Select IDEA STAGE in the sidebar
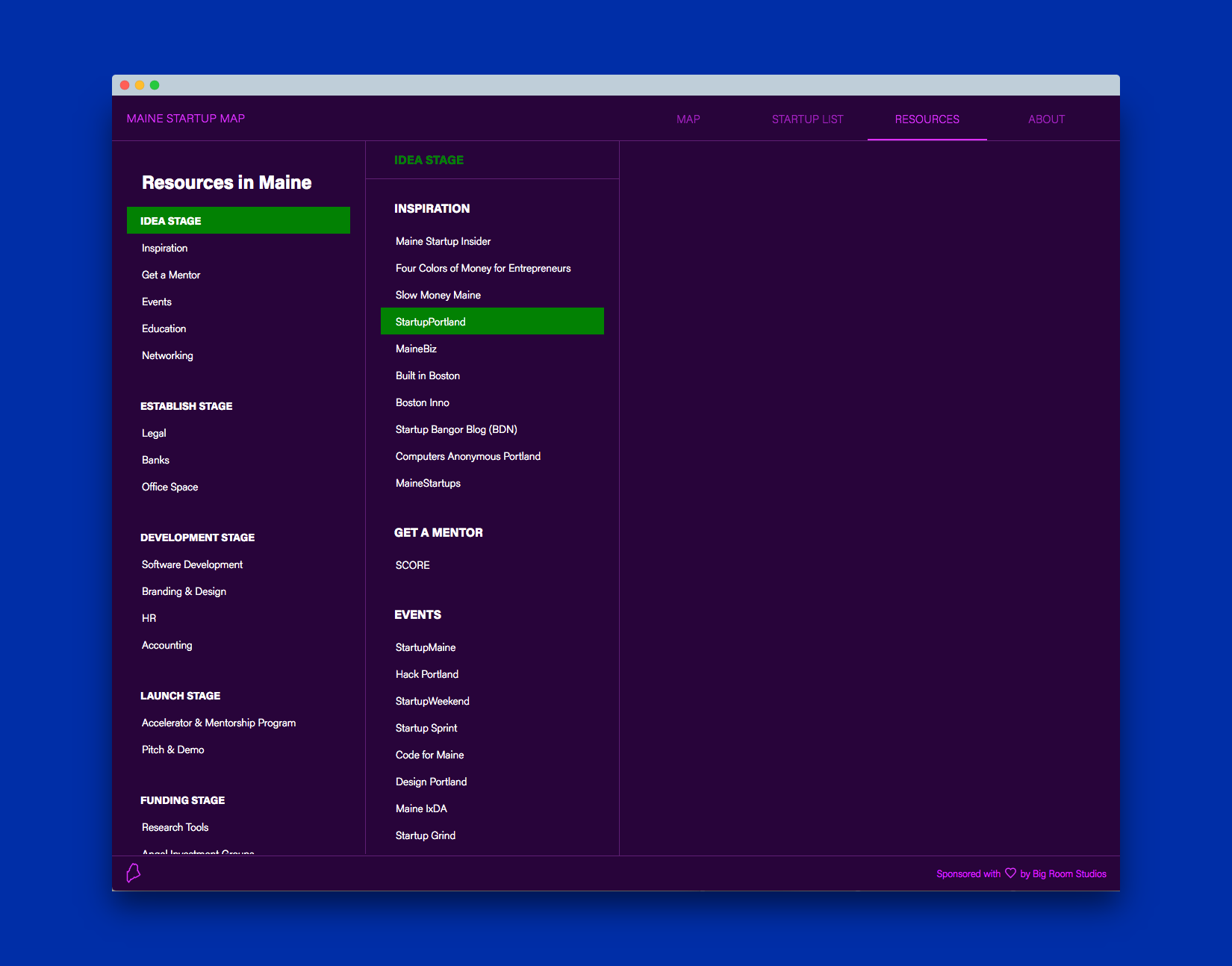The image size is (1232, 966). point(238,220)
